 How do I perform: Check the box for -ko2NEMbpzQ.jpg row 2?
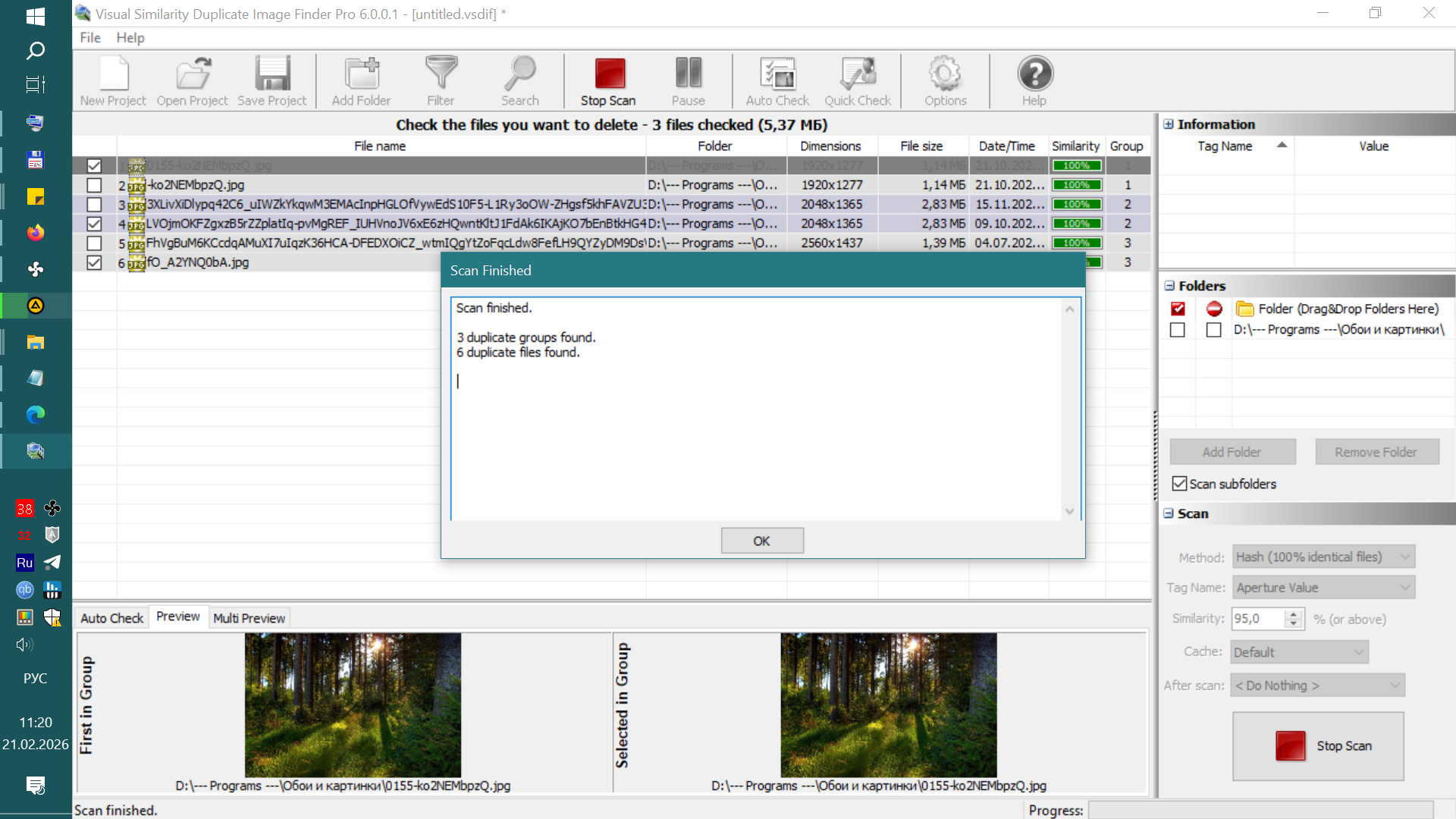94,185
